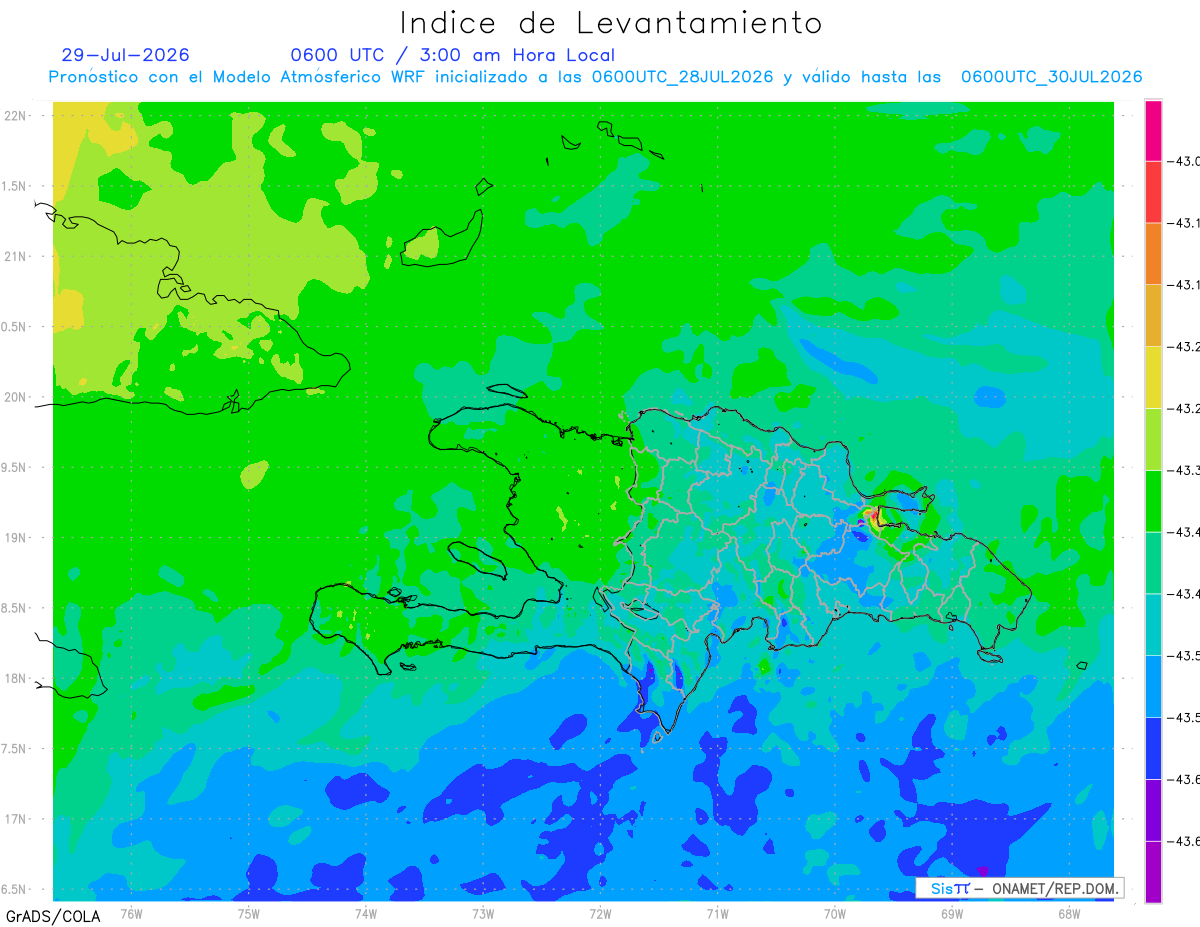Select longitude label '68W'
1200x927 pixels.
[x=1068, y=913]
